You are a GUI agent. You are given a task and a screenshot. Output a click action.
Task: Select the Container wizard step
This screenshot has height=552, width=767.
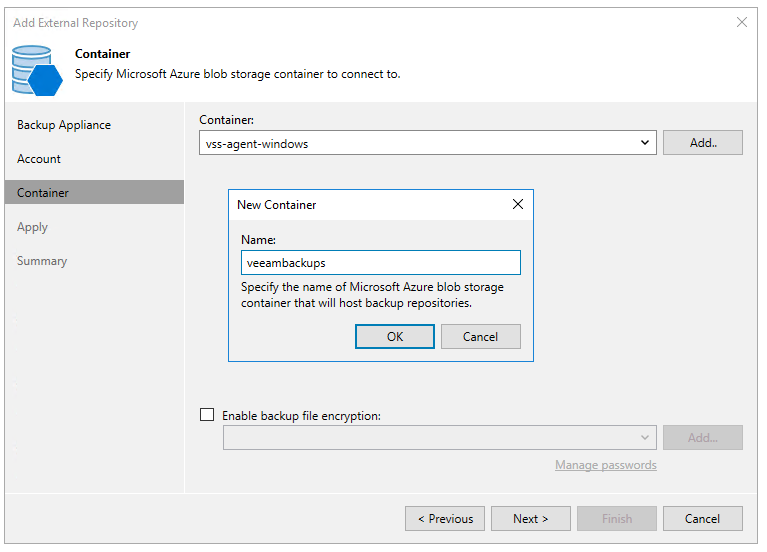coord(43,193)
